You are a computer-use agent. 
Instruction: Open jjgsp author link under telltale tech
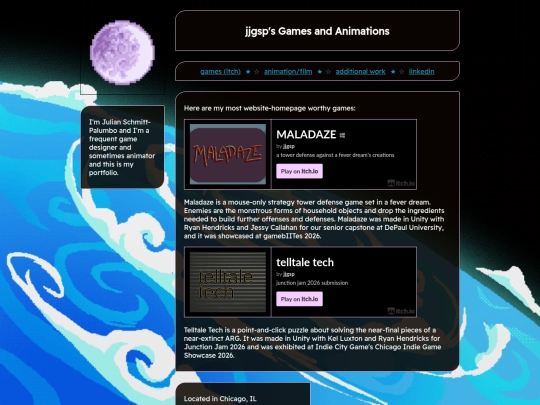[x=289, y=274]
